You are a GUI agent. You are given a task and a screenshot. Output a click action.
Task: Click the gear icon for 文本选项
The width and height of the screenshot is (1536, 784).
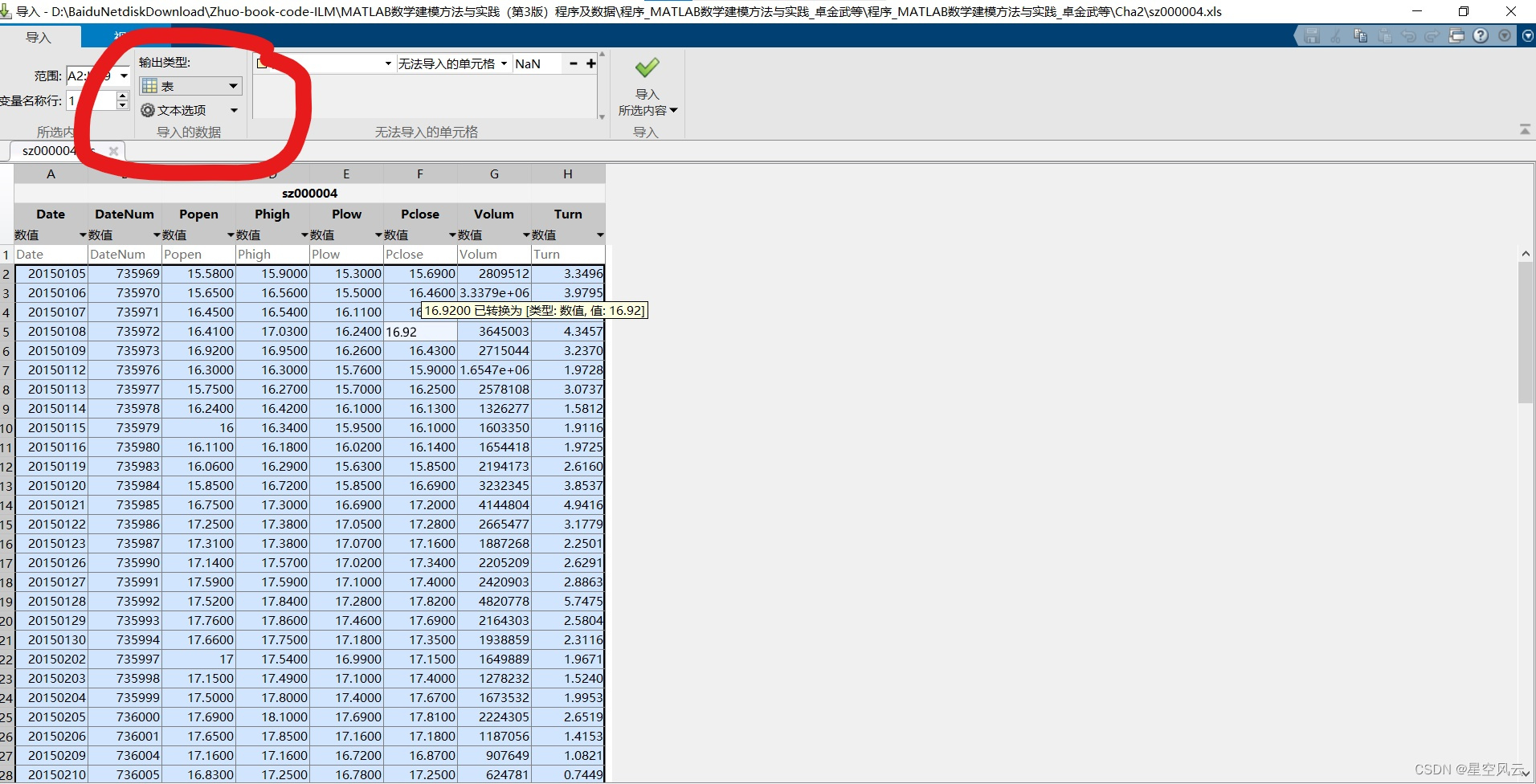click(x=148, y=110)
